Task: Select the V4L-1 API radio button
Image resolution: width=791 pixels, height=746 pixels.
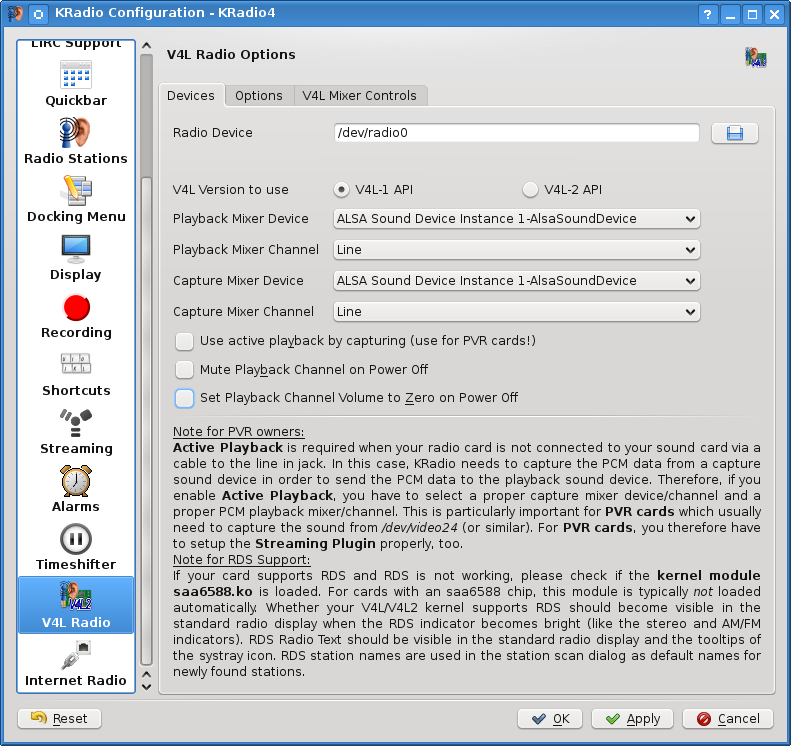Action: tap(342, 190)
